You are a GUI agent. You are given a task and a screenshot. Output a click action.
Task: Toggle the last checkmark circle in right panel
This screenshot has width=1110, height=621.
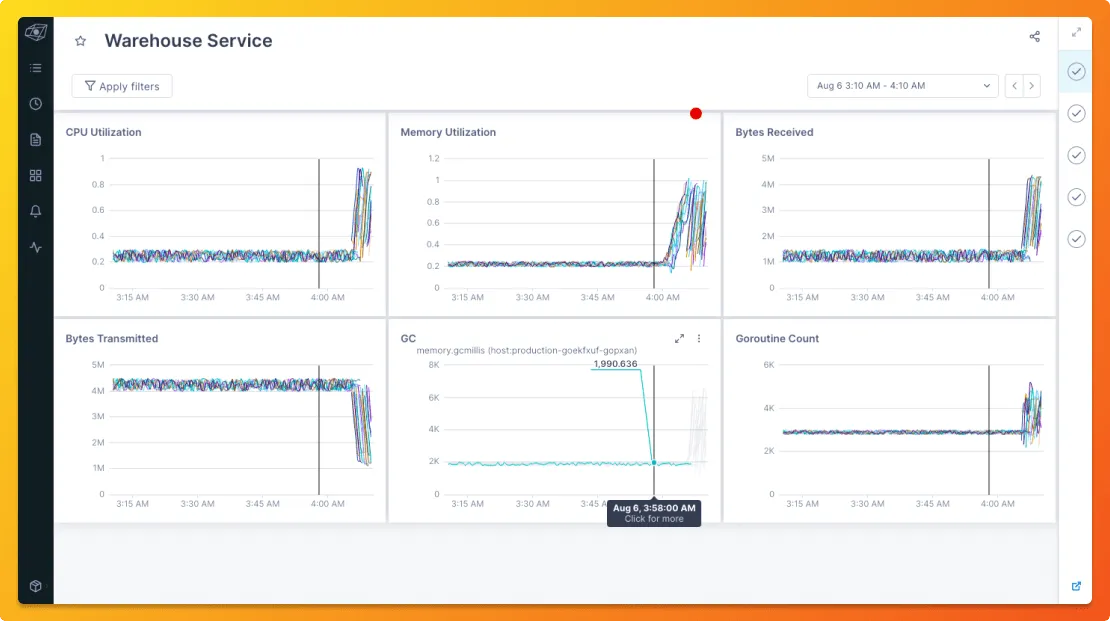(1076, 239)
